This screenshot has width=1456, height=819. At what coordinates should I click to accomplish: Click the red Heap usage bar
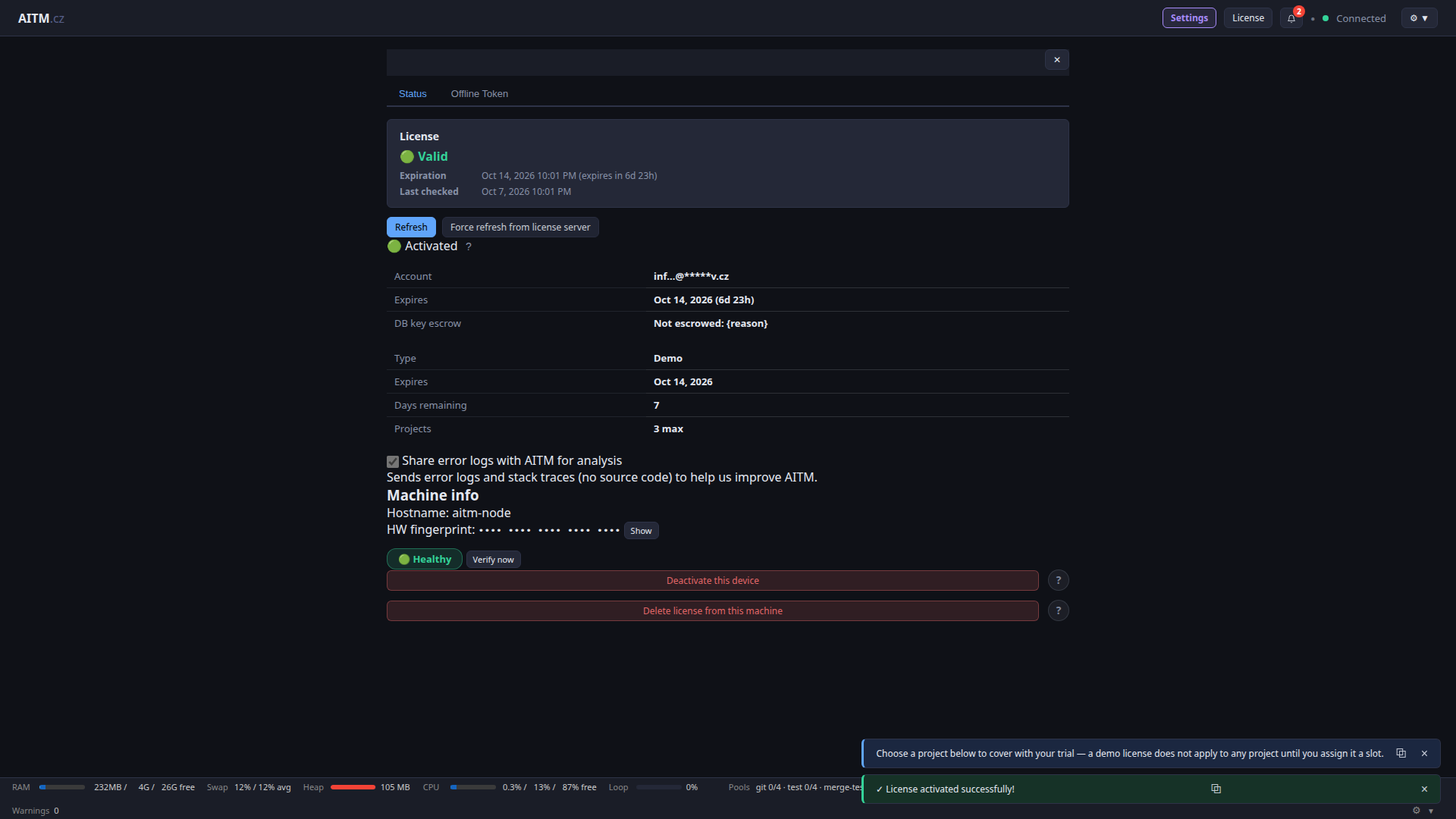tap(353, 787)
